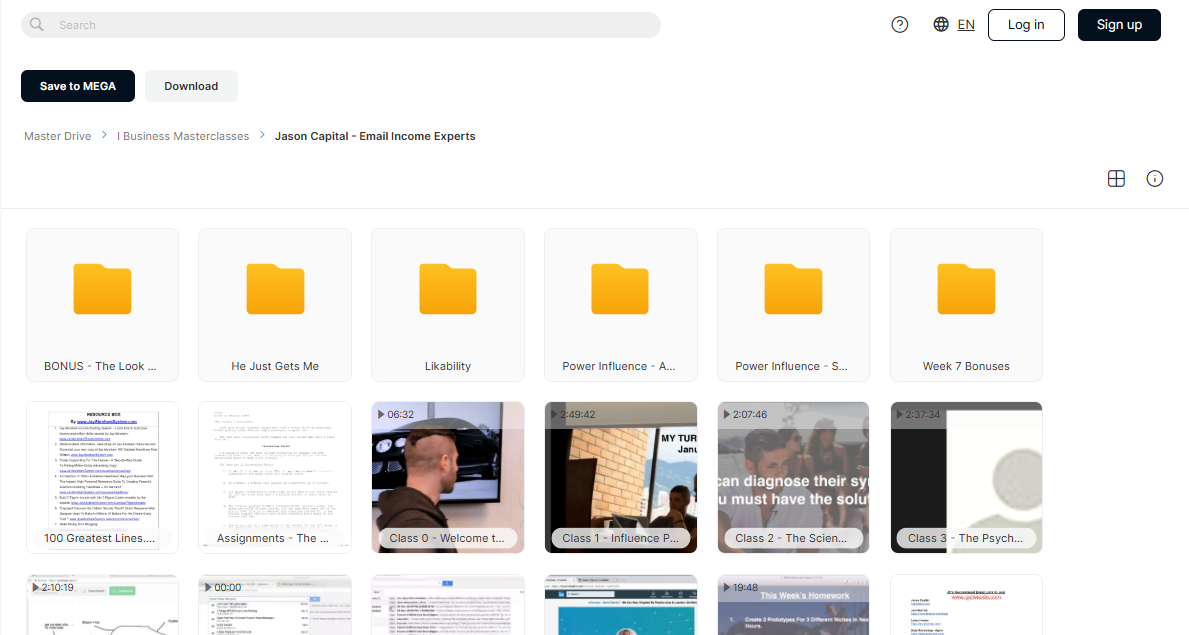The height and width of the screenshot is (635, 1189).
Task: Play Class 3 - The Psych... video
Action: point(967,477)
